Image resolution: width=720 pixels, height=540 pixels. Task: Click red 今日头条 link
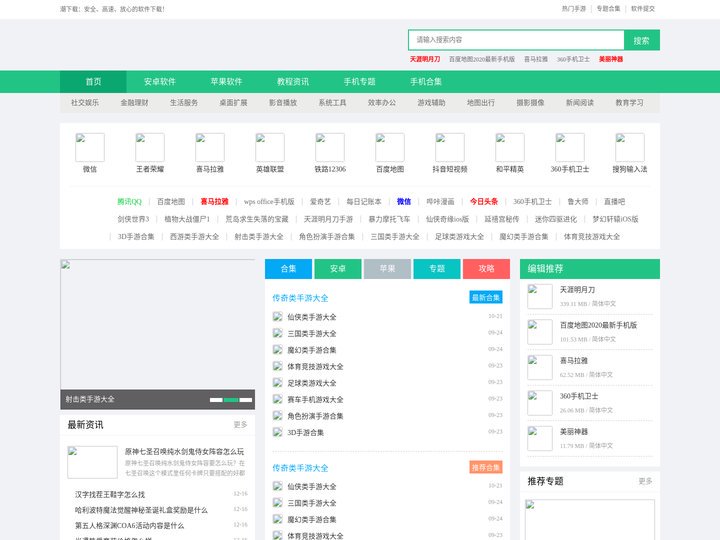tap(484, 202)
